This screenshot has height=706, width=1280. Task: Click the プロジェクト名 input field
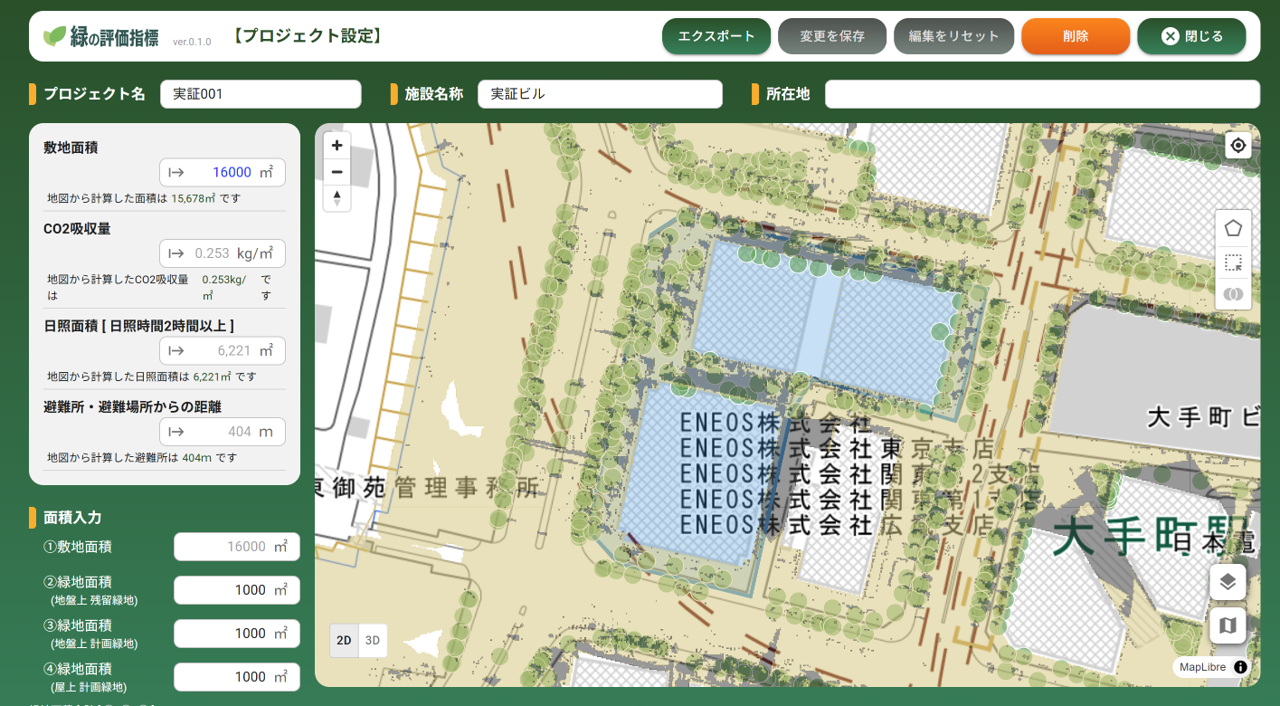click(x=260, y=94)
